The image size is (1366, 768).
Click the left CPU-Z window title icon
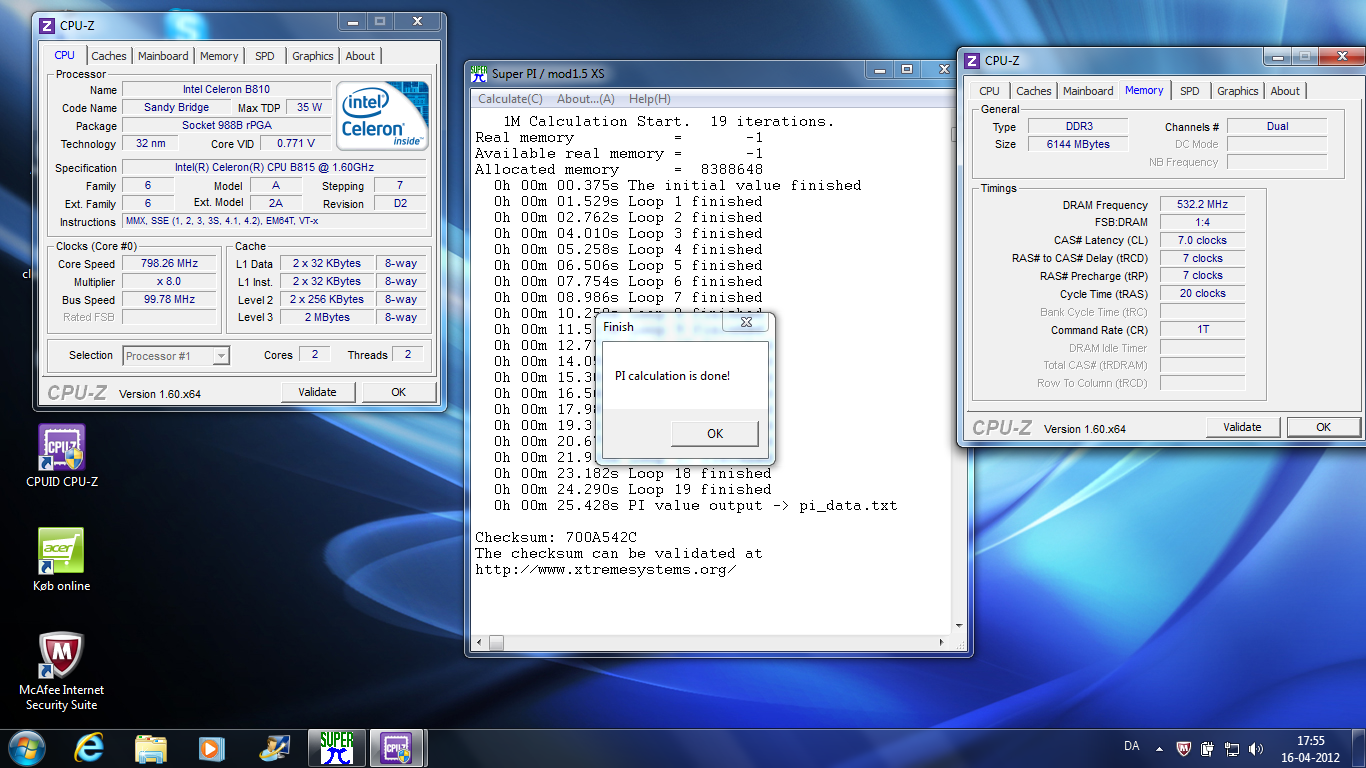coord(47,25)
